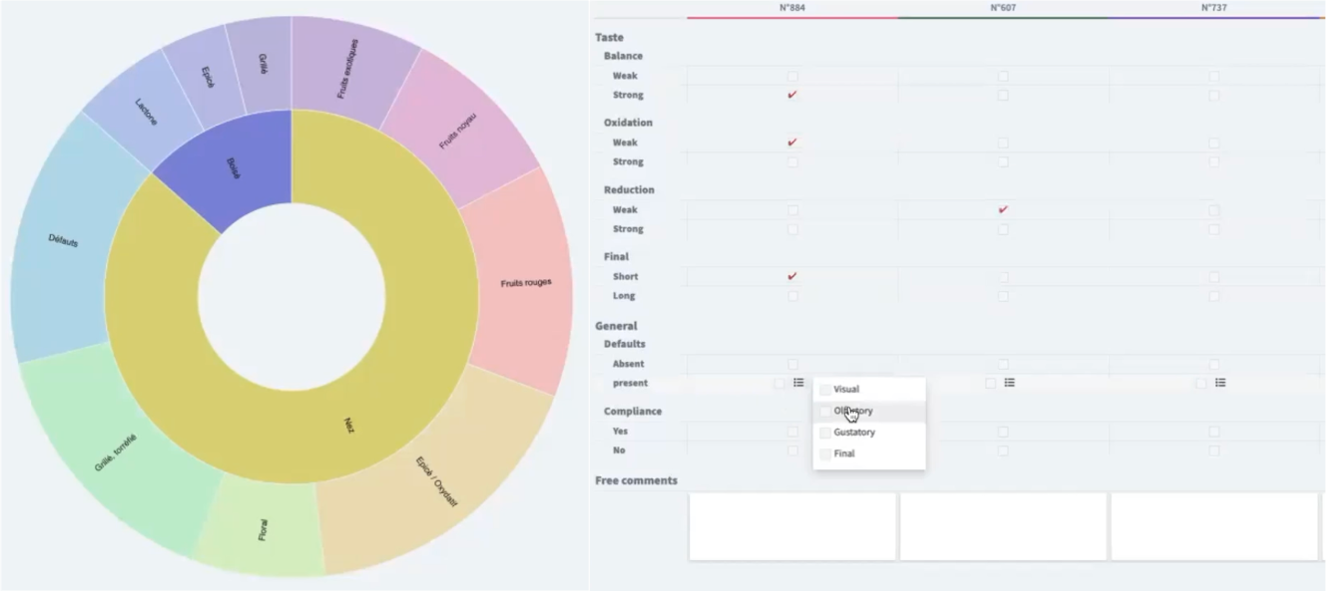Select the Épicé / Oxydatif wheel segment

[x=437, y=480]
